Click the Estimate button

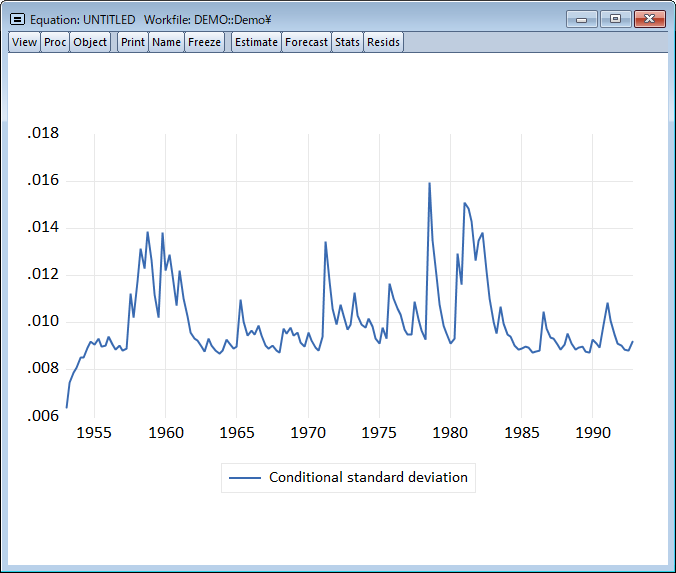[257, 42]
